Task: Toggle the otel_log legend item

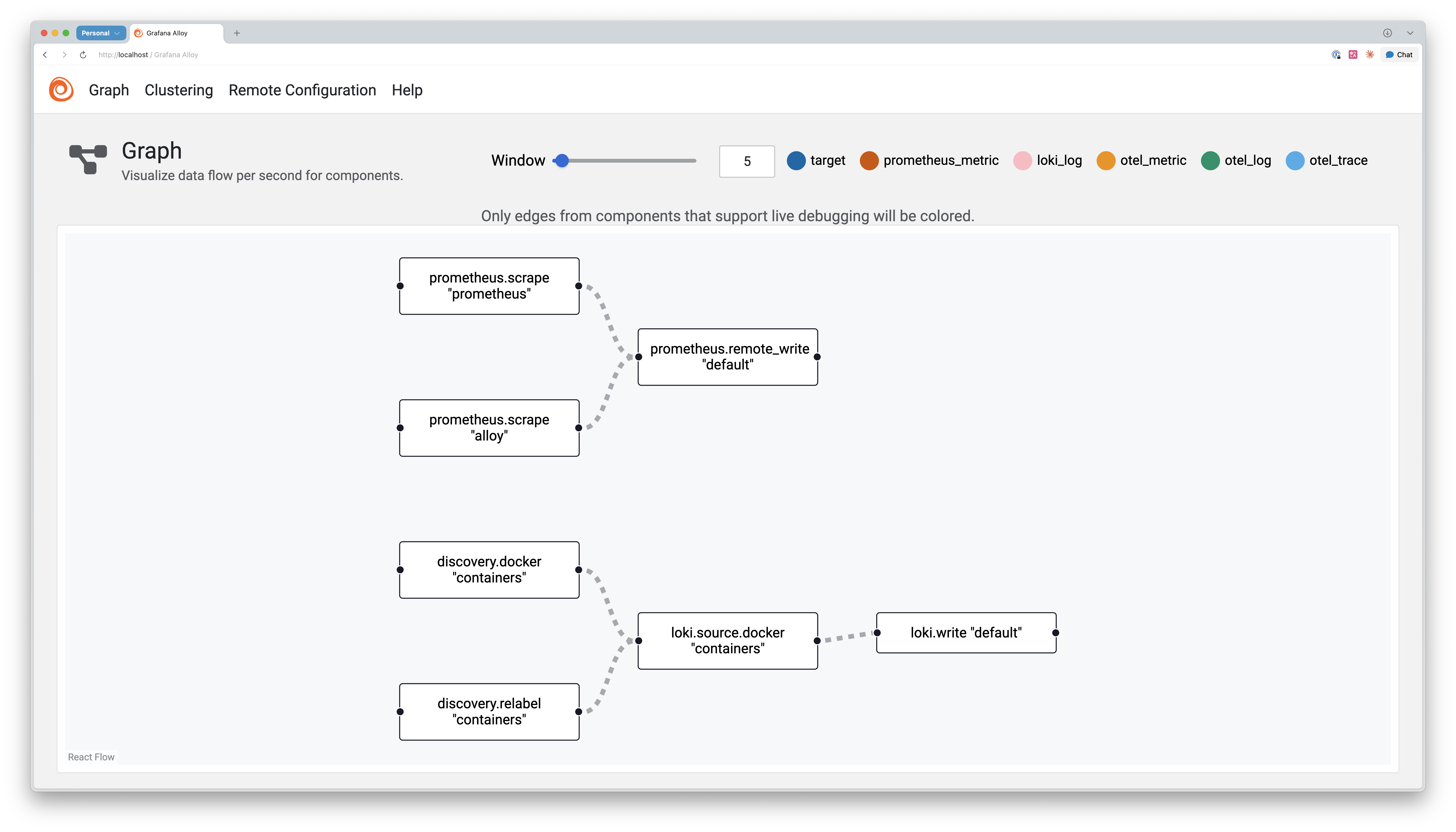Action: (1210, 160)
